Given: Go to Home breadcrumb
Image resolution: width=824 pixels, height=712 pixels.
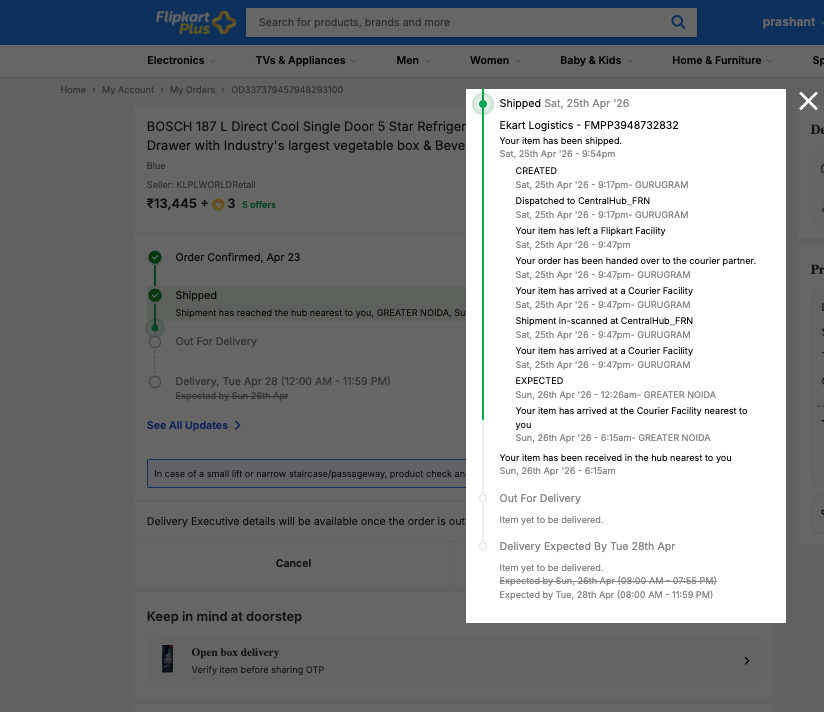Looking at the screenshot, I should click(x=73, y=90).
